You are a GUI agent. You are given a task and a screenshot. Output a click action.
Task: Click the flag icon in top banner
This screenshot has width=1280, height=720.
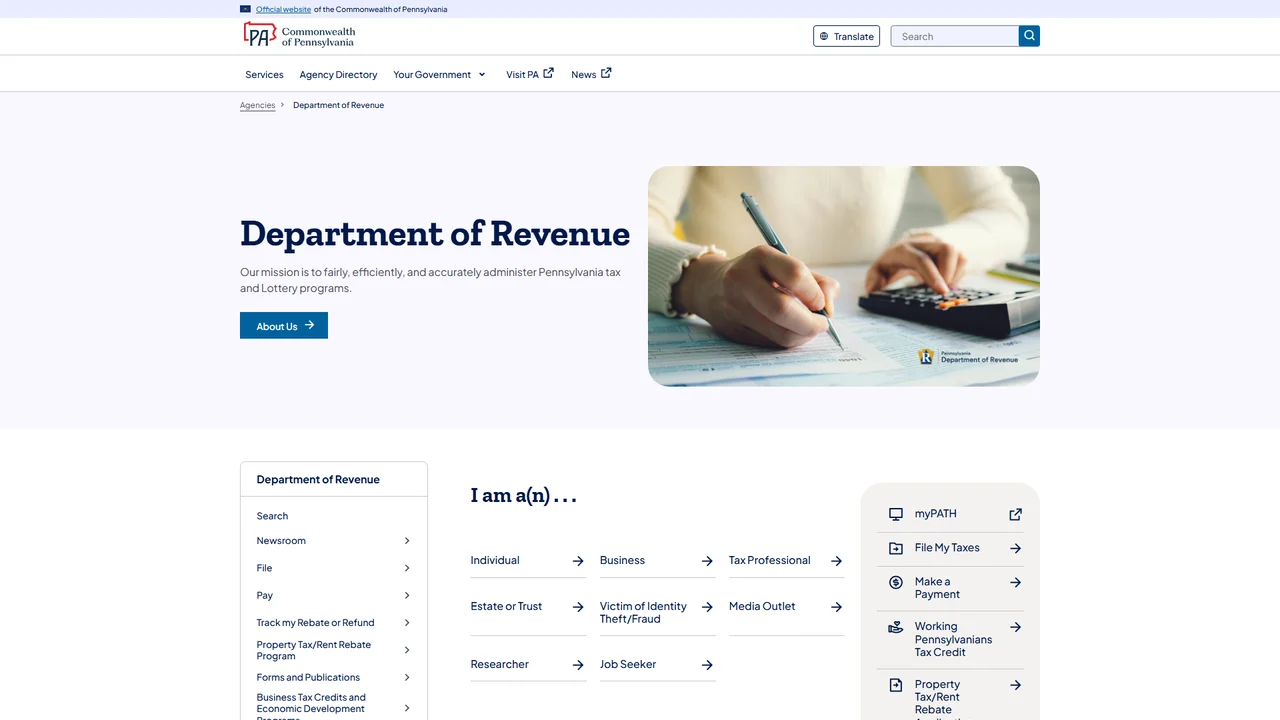click(246, 9)
